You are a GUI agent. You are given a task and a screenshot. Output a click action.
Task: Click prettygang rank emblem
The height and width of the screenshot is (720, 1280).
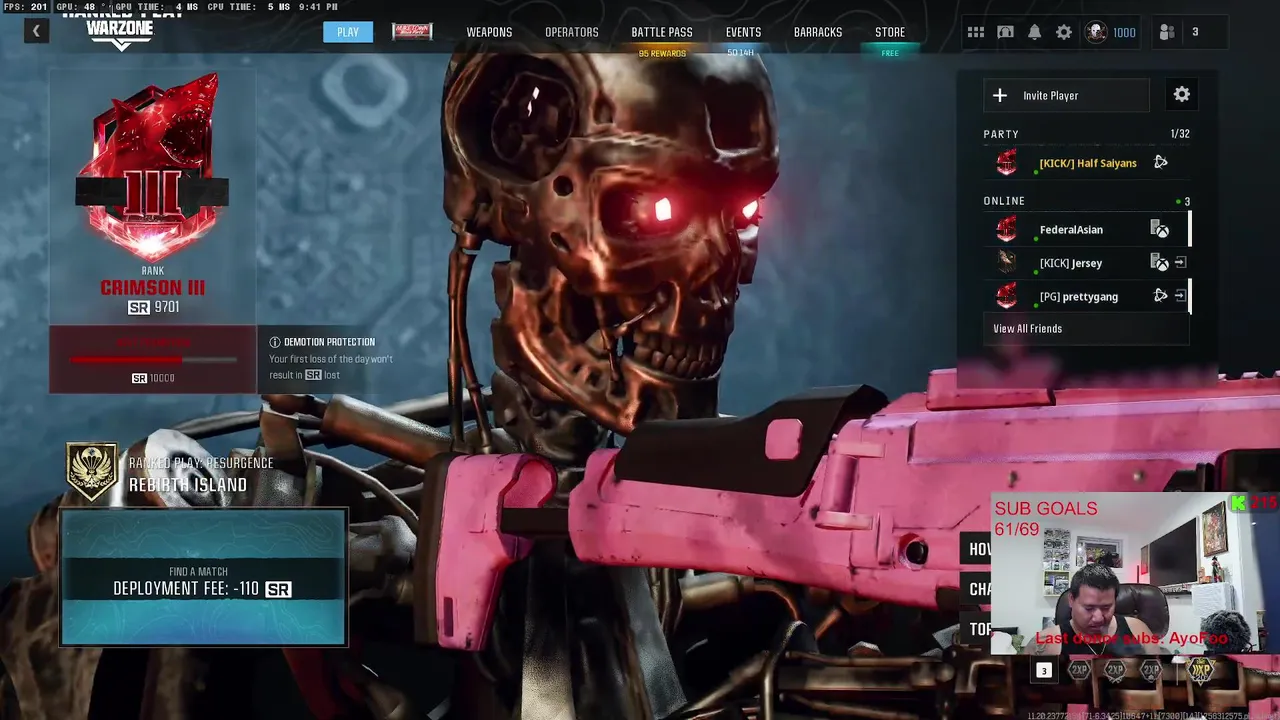tap(1007, 296)
